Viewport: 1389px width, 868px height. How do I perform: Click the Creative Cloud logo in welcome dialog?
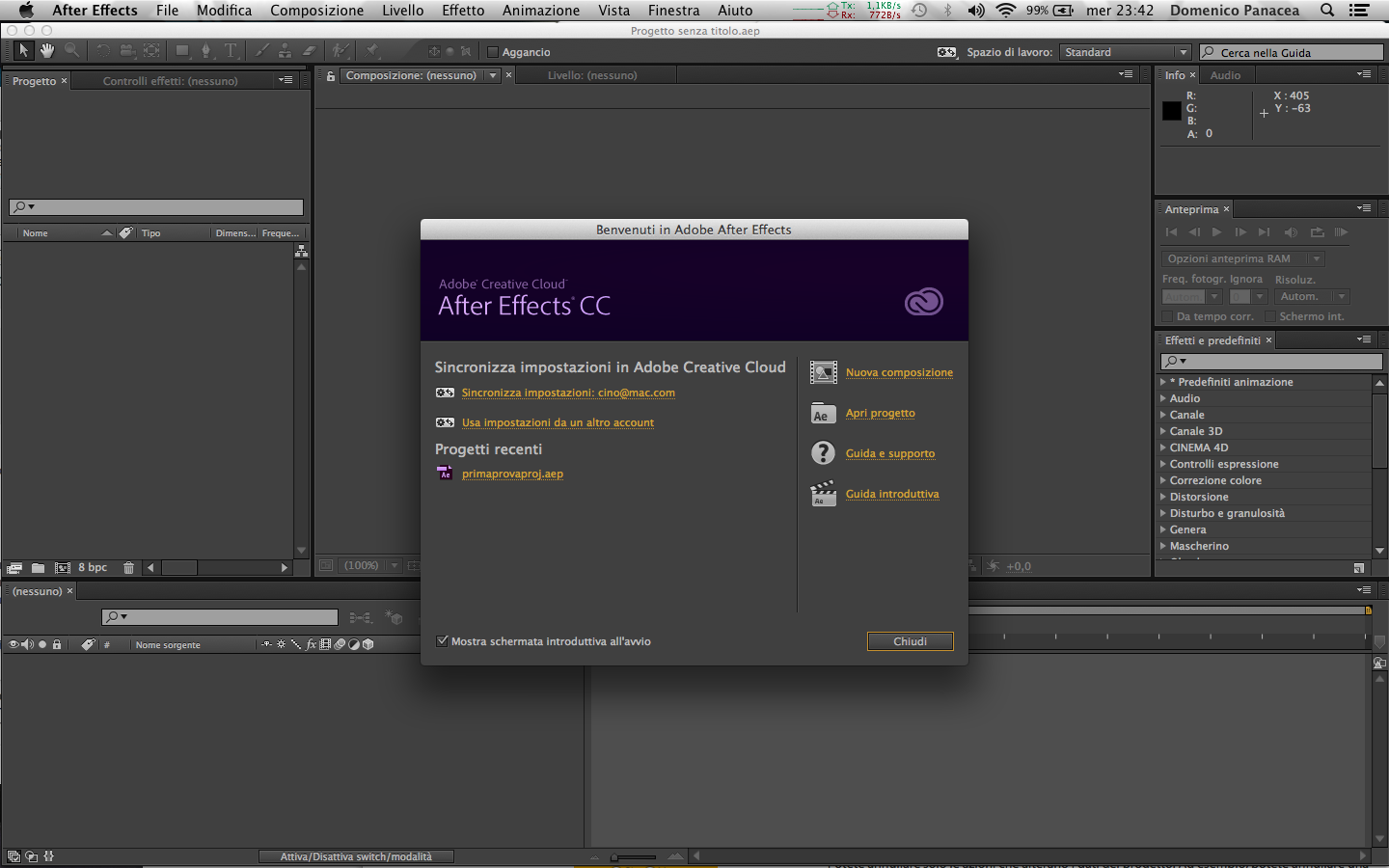click(x=923, y=302)
